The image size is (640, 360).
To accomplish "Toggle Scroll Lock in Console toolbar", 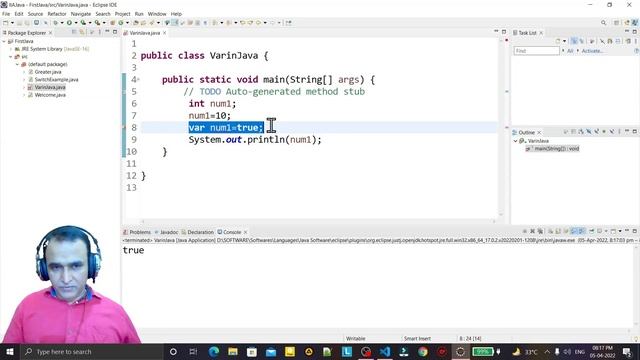I will tap(558, 231).
